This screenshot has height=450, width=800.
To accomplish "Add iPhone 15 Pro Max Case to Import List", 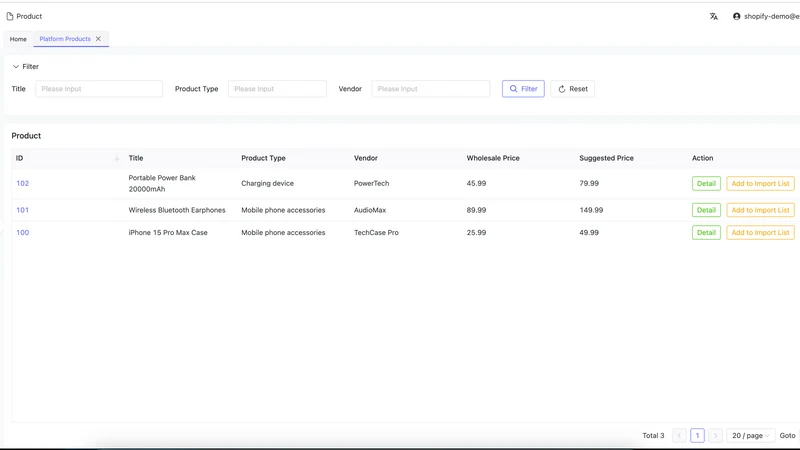I will 760,232.
